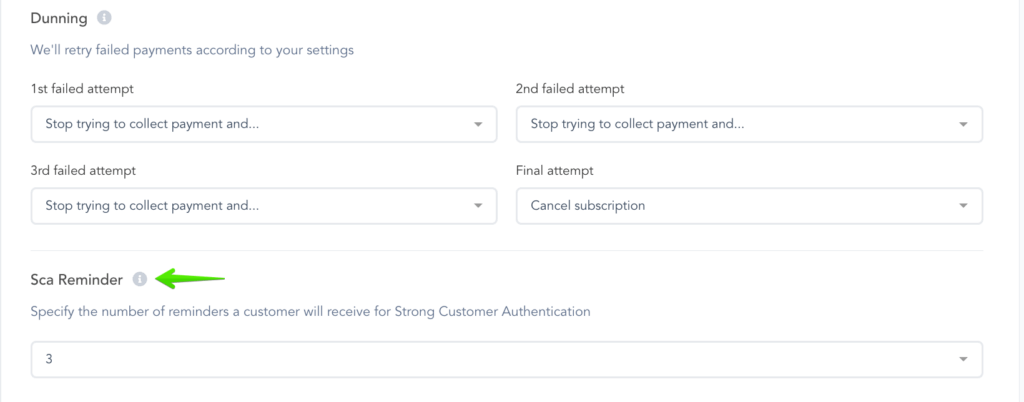This screenshot has height=402, width=1024.
Task: Open the Final attempt Cancel subscription dropdown
Action: tap(748, 206)
